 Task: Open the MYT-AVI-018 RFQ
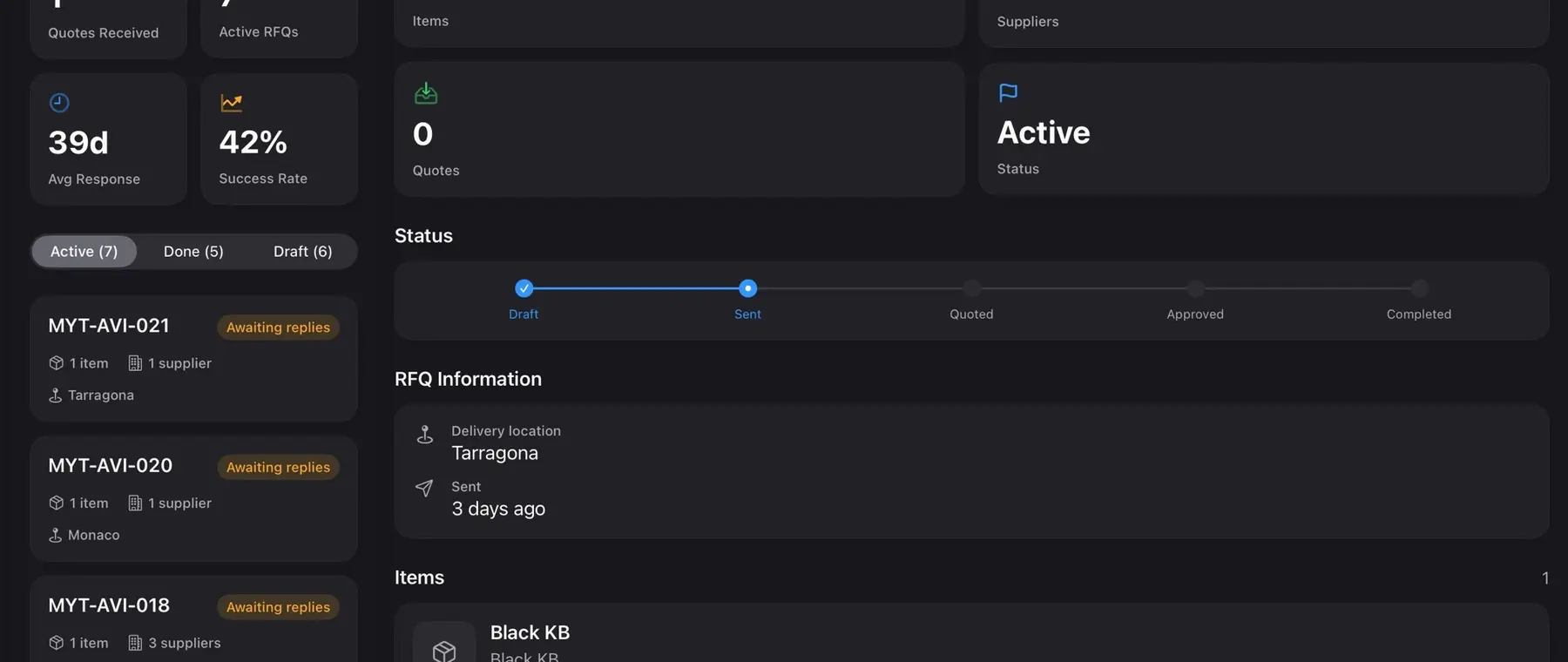(x=193, y=619)
